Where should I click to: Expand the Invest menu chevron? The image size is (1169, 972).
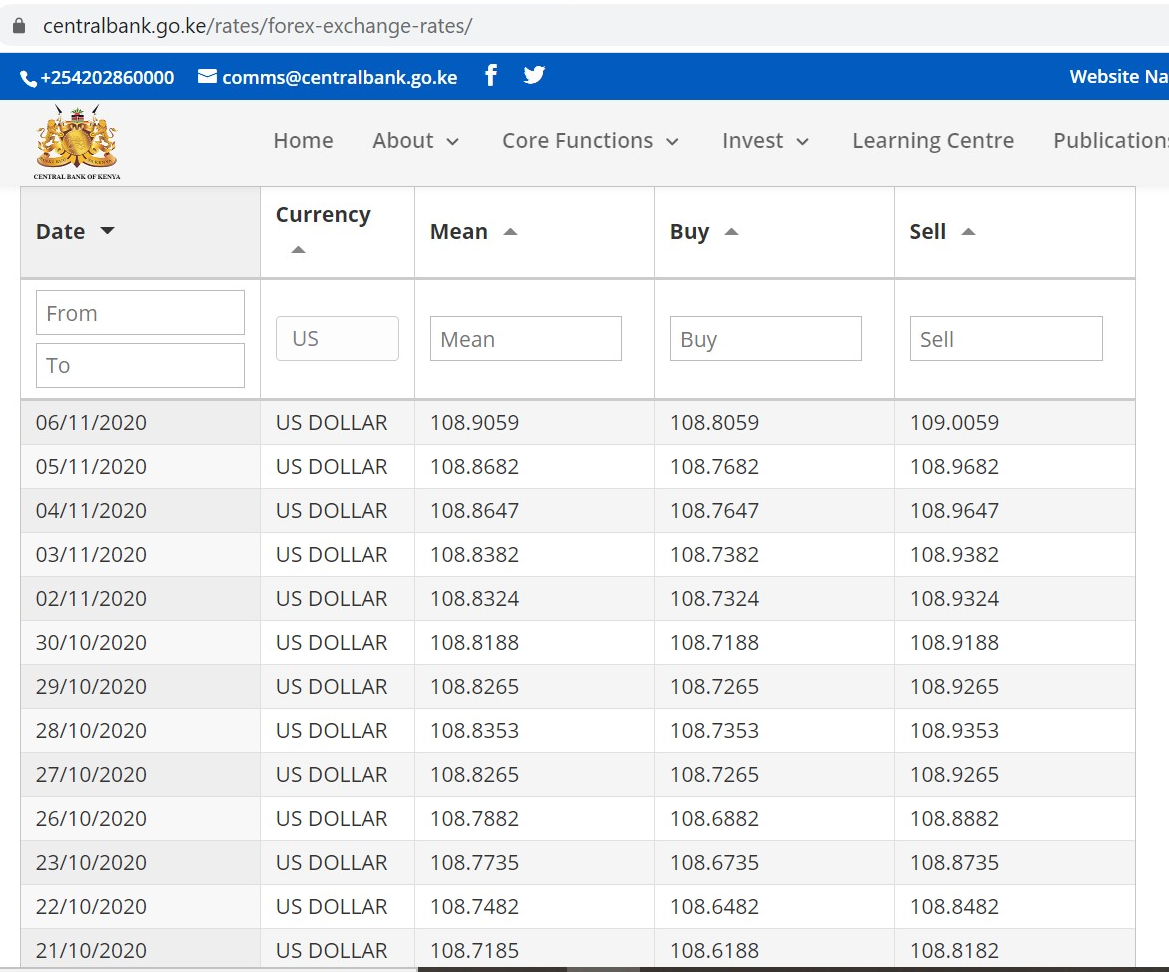point(803,142)
